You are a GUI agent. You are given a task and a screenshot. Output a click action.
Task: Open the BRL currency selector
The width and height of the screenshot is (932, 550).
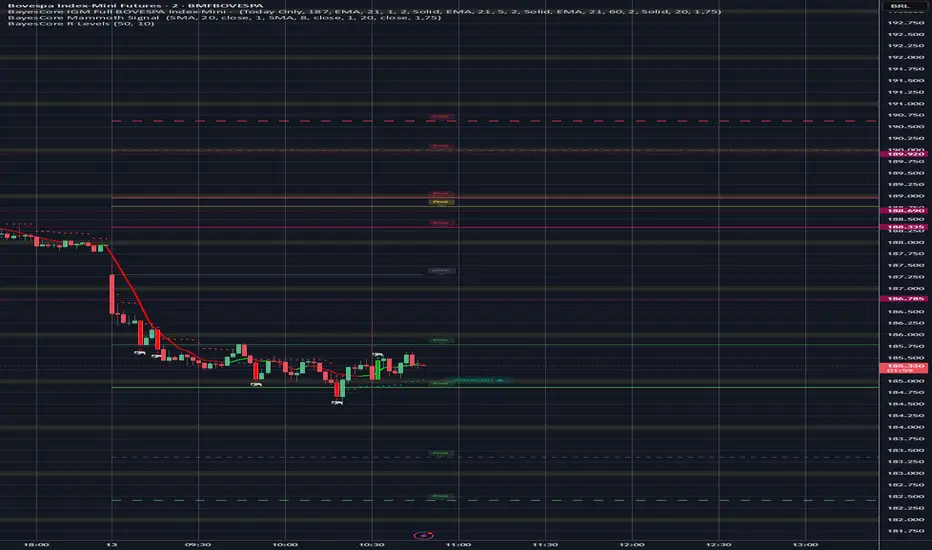click(x=900, y=6)
